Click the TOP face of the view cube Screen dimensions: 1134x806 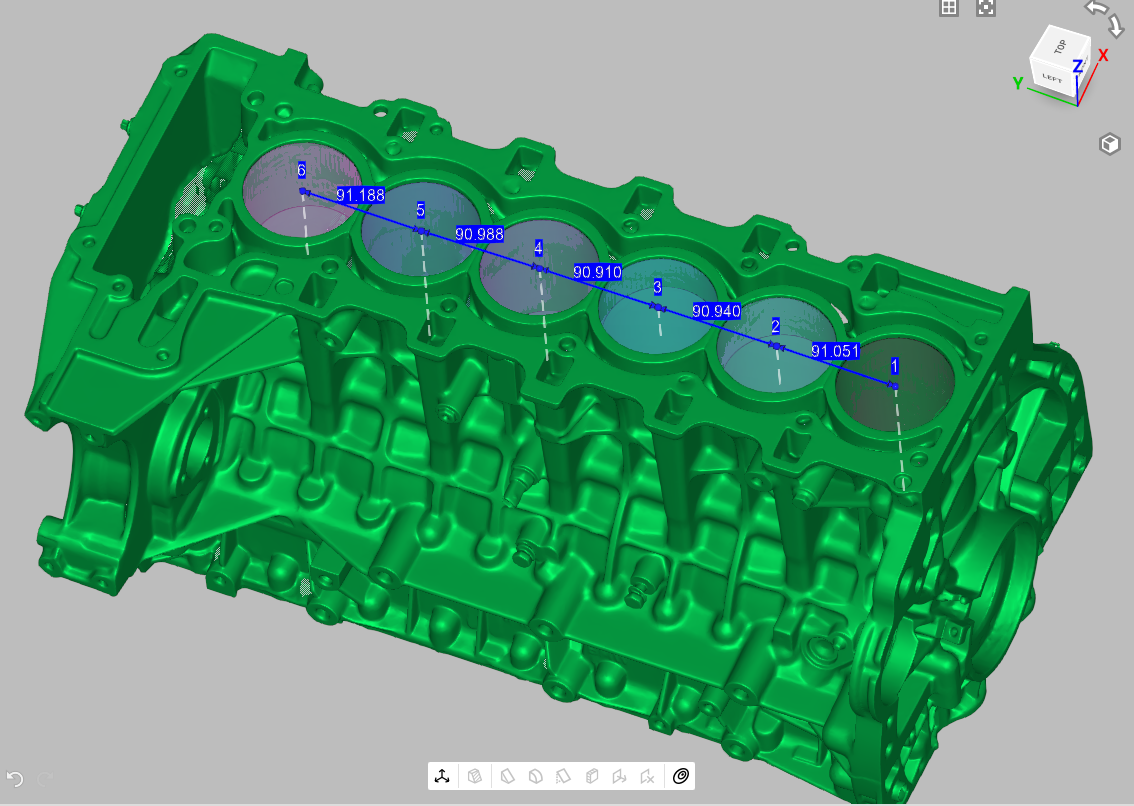pos(1060,45)
